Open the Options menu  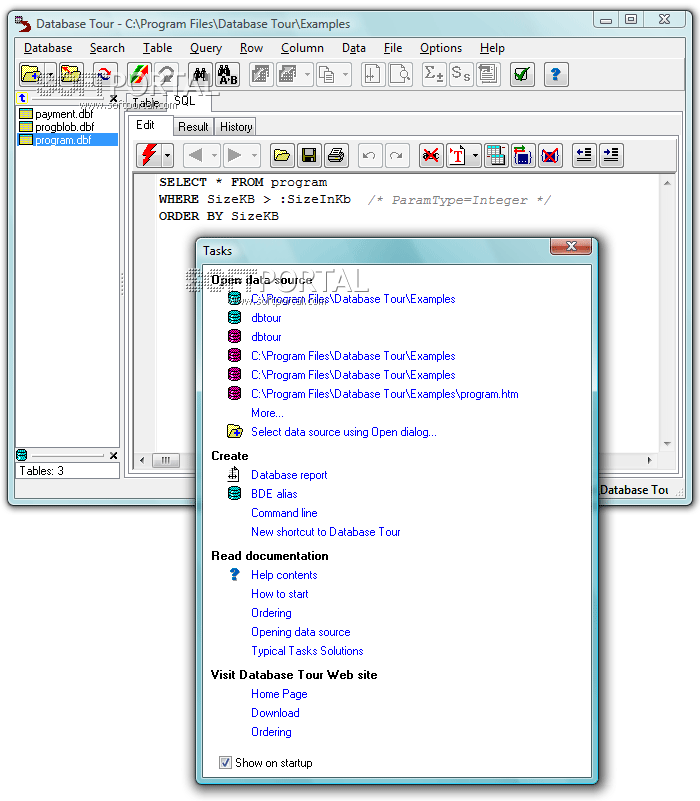pyautogui.click(x=441, y=48)
